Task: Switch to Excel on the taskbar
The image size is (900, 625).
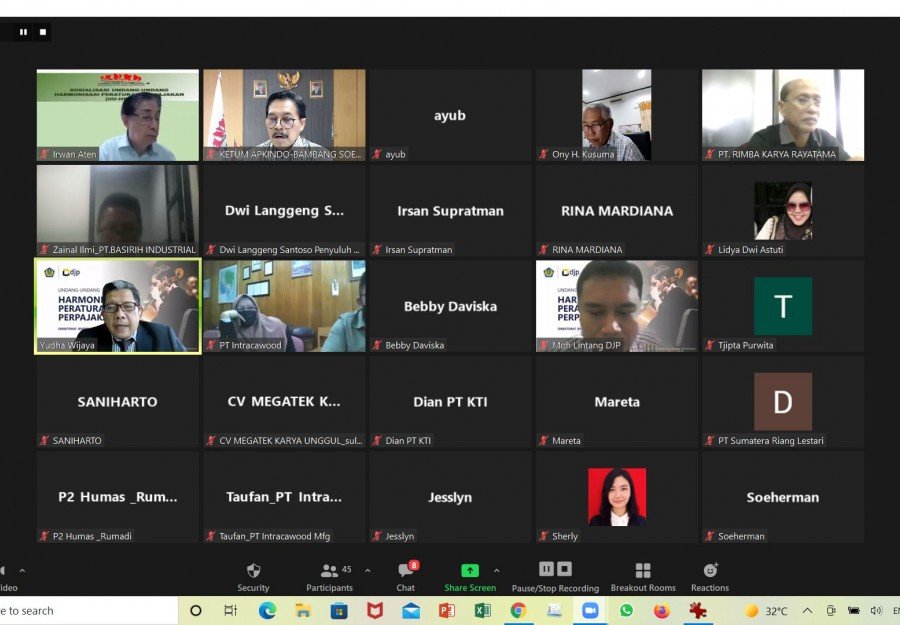Action: coord(483,611)
